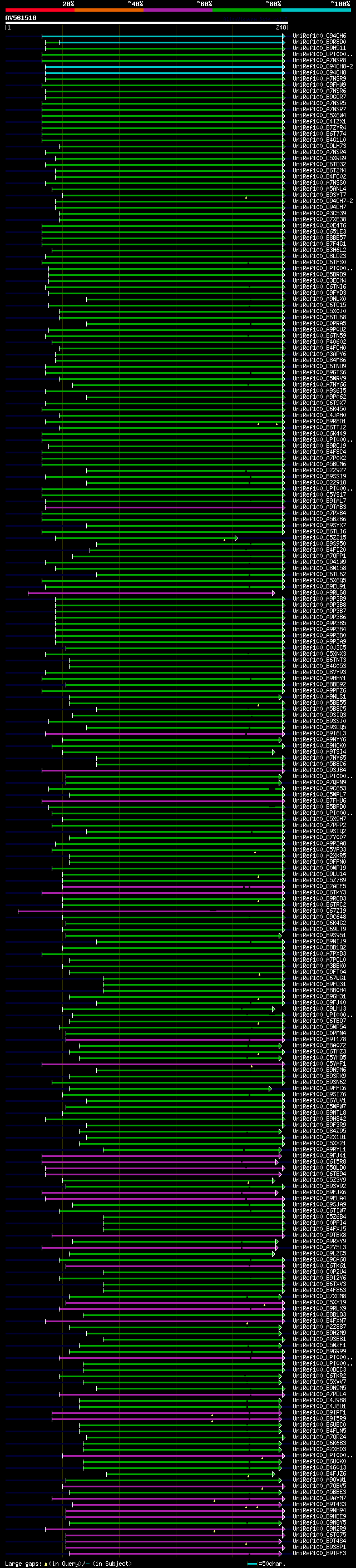Select label UniRef100_Q94CH7-2

(323, 201)
